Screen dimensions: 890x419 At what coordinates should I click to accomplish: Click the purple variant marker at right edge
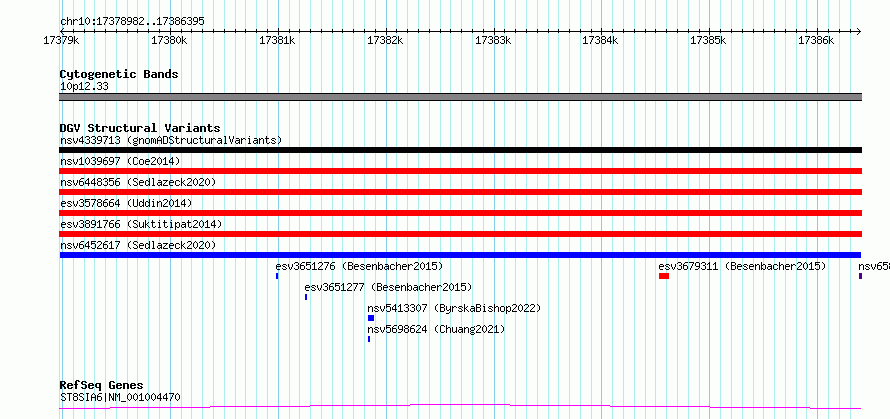click(860, 276)
